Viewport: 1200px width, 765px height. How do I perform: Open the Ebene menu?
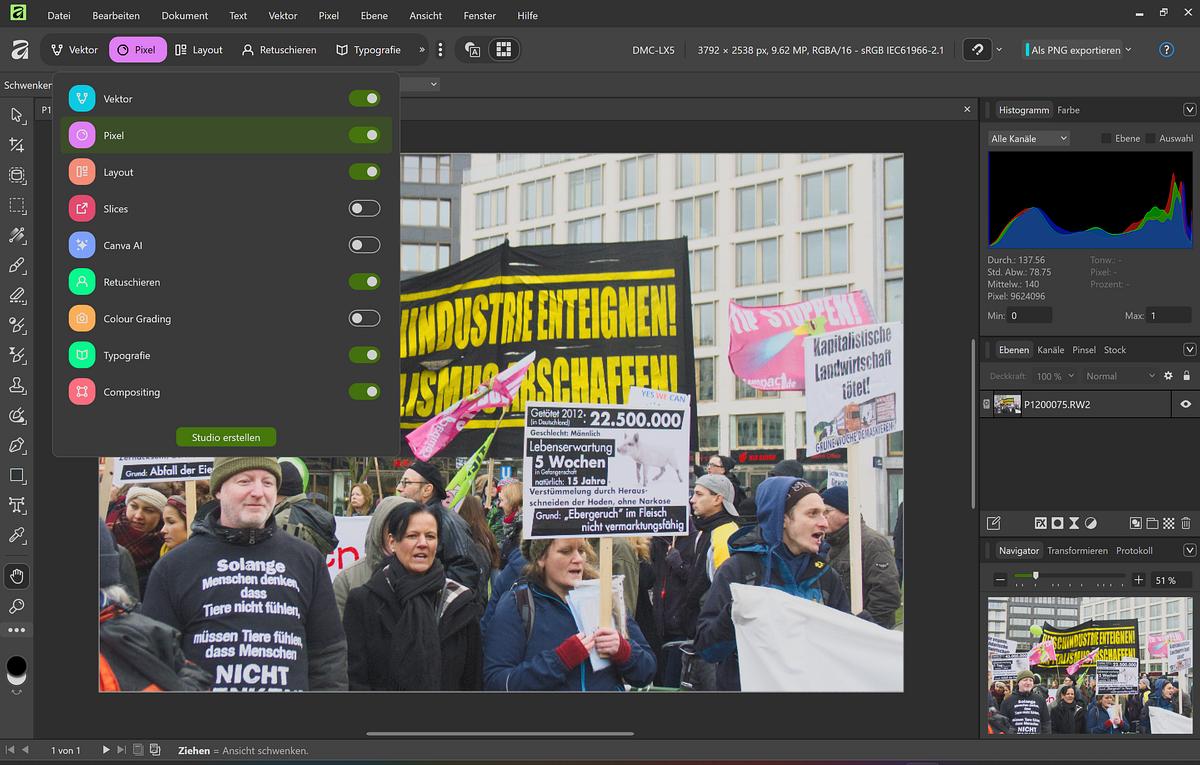pyautogui.click(x=373, y=16)
